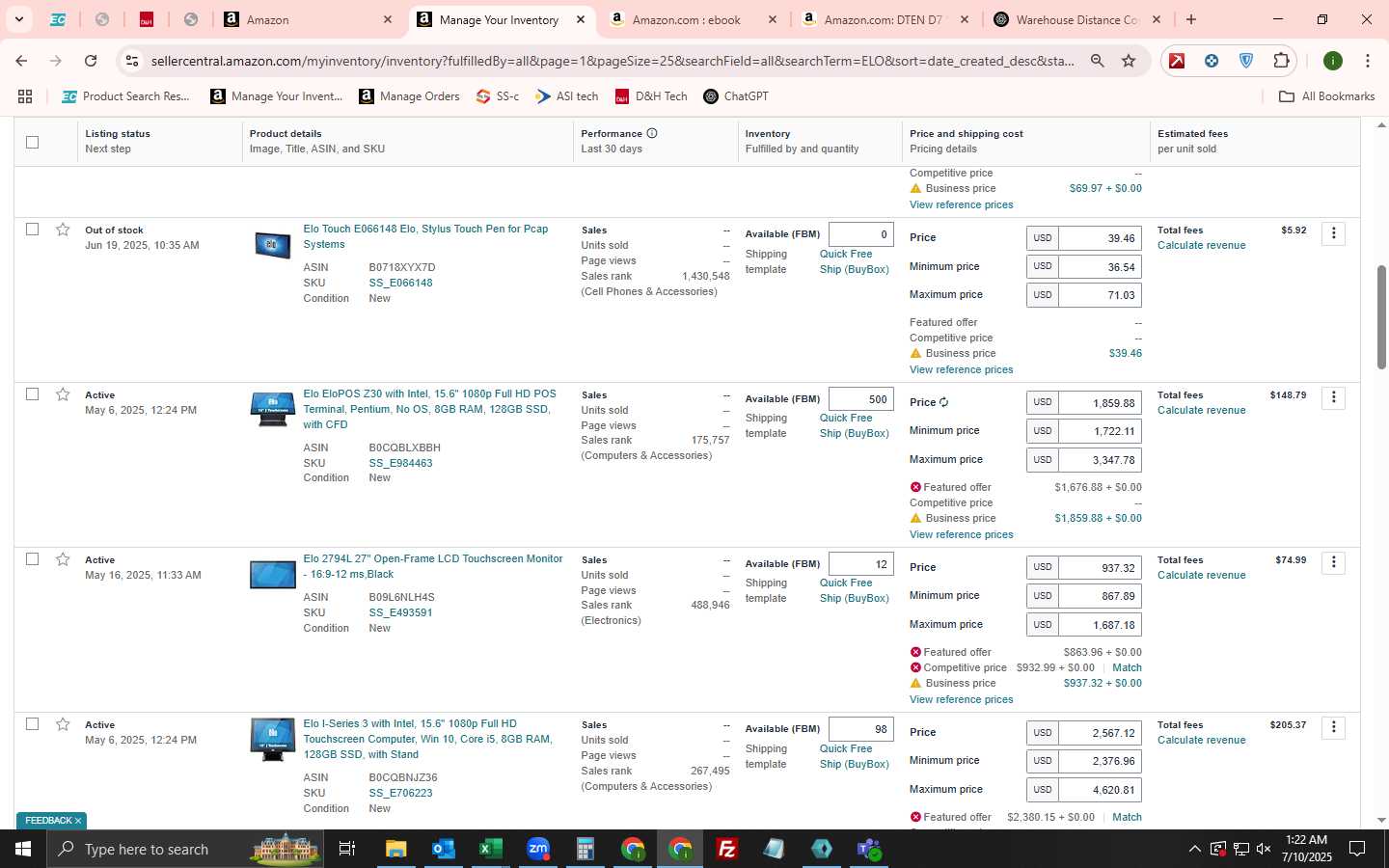Switch to the Warehouse Distance tab

(x=1078, y=19)
